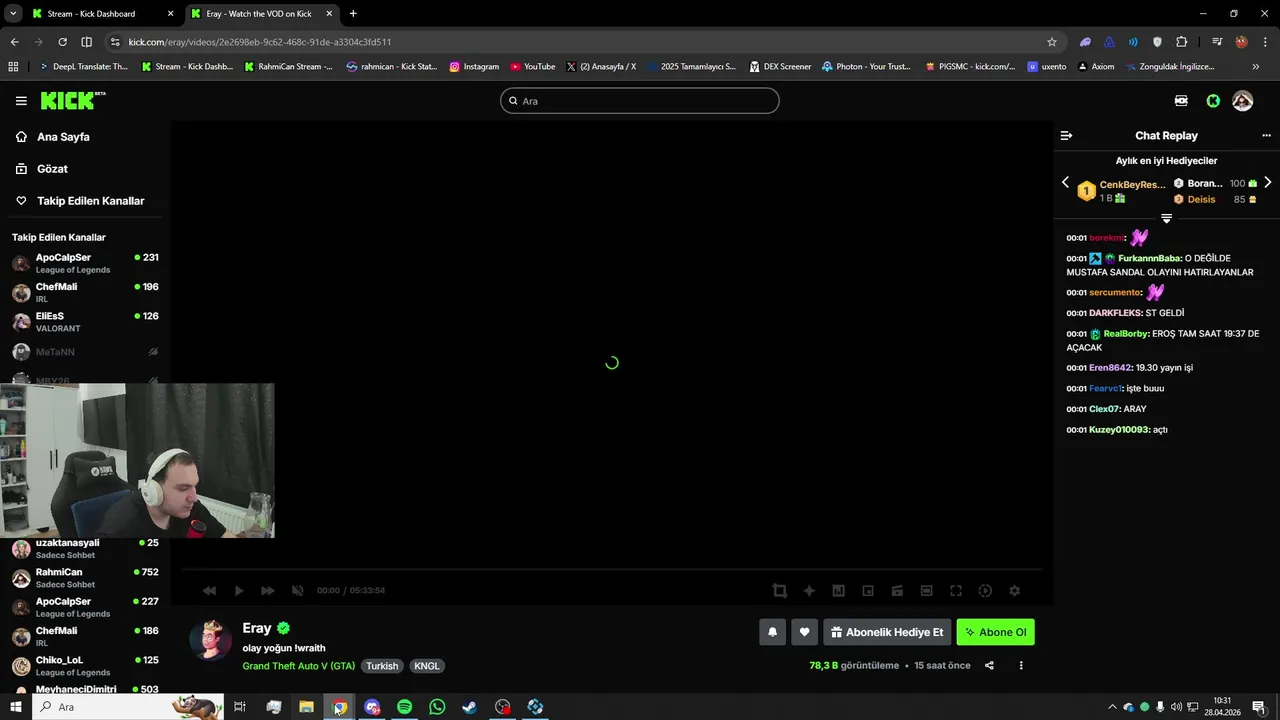Viewport: 1280px width, 720px height.
Task: Open Steam from the taskbar
Action: point(470,707)
